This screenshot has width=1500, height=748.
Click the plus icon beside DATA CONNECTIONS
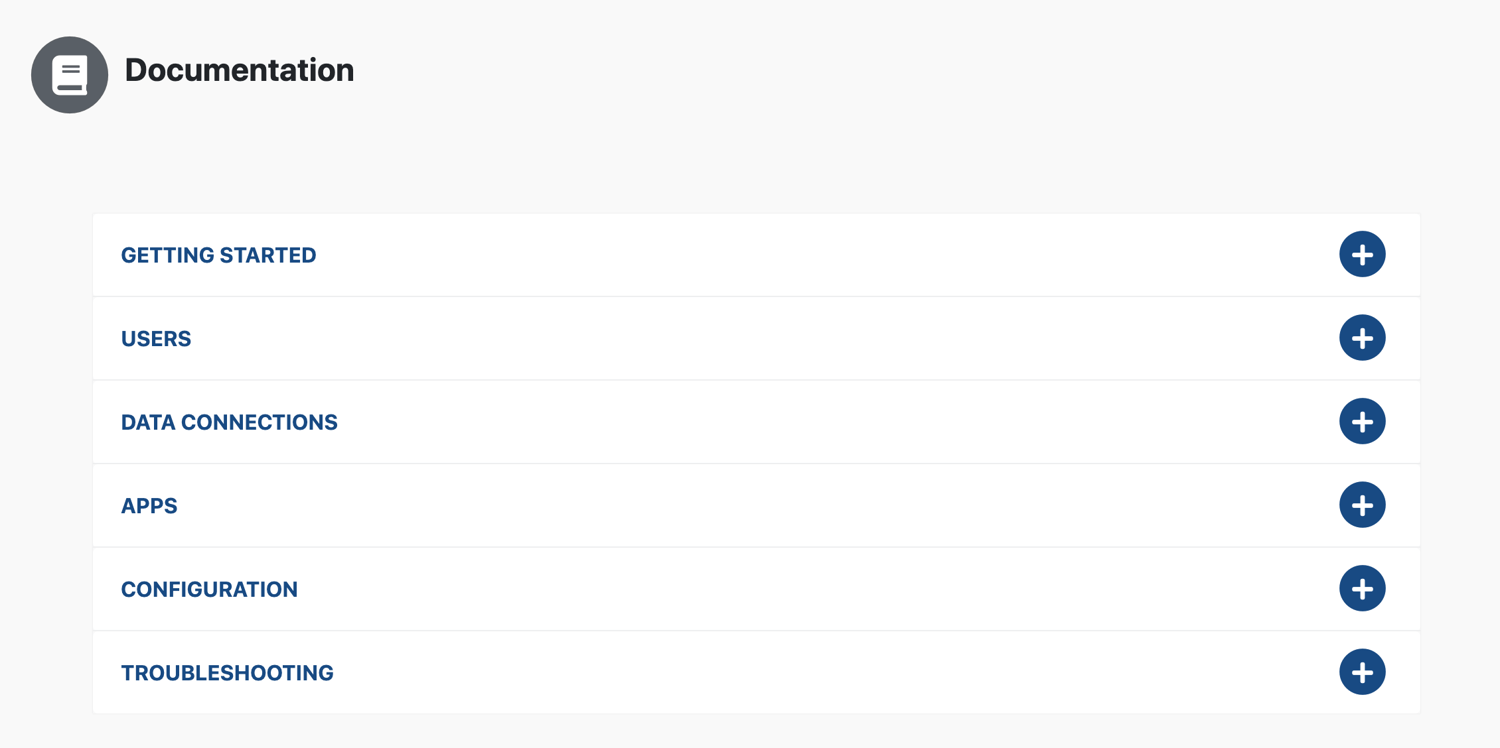click(x=1362, y=422)
